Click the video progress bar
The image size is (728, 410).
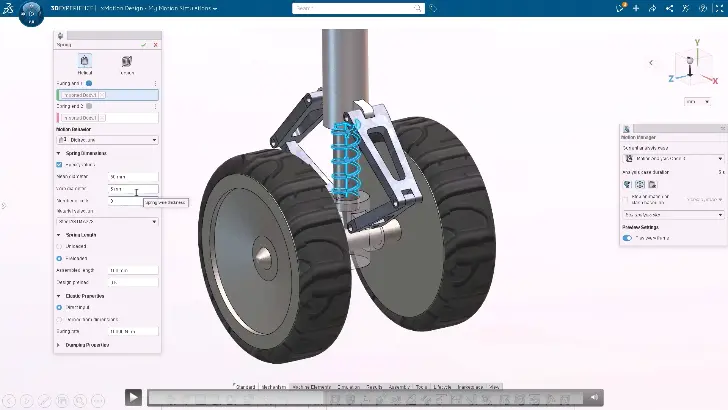[360, 397]
